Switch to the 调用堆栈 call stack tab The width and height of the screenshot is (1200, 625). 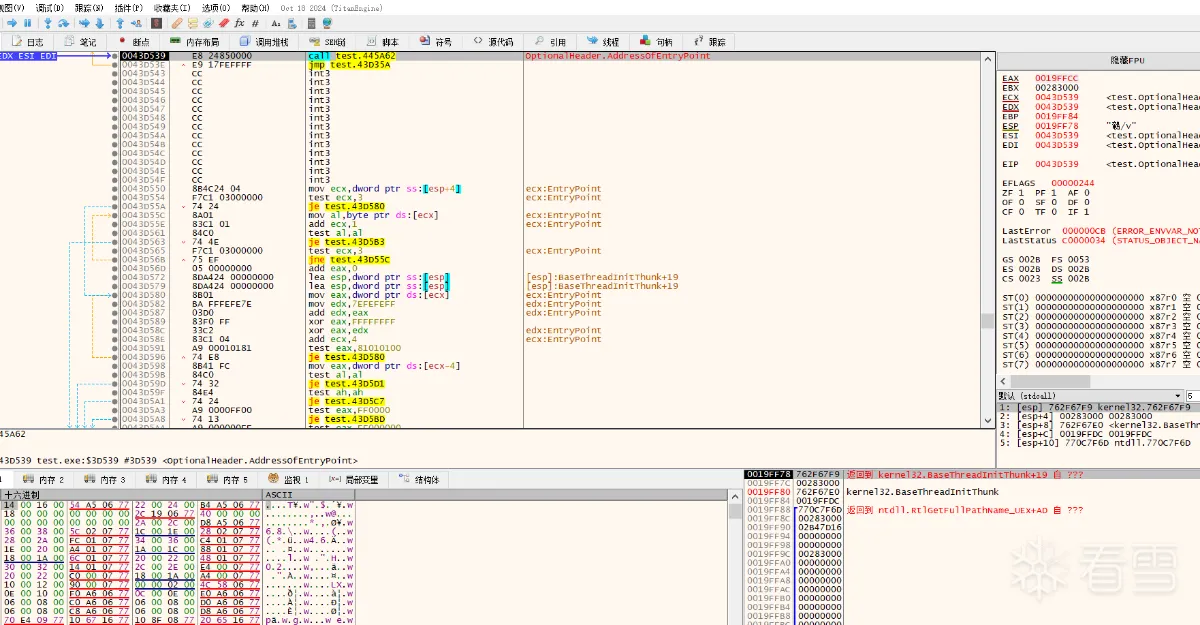(x=264, y=42)
